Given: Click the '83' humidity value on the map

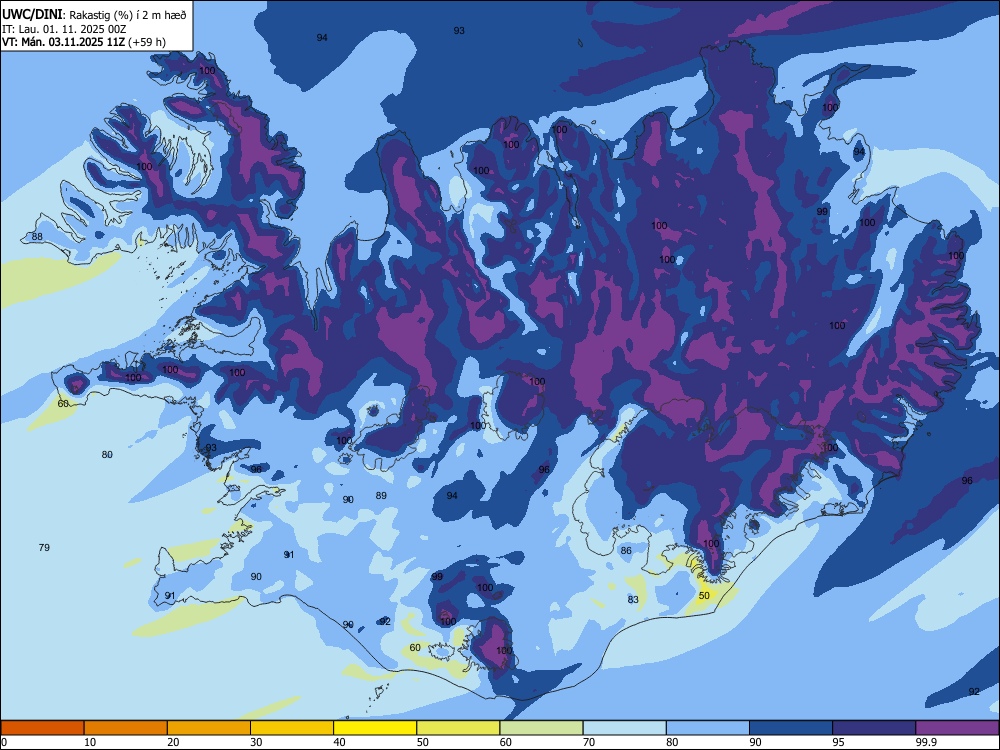Looking at the screenshot, I should [x=633, y=599].
